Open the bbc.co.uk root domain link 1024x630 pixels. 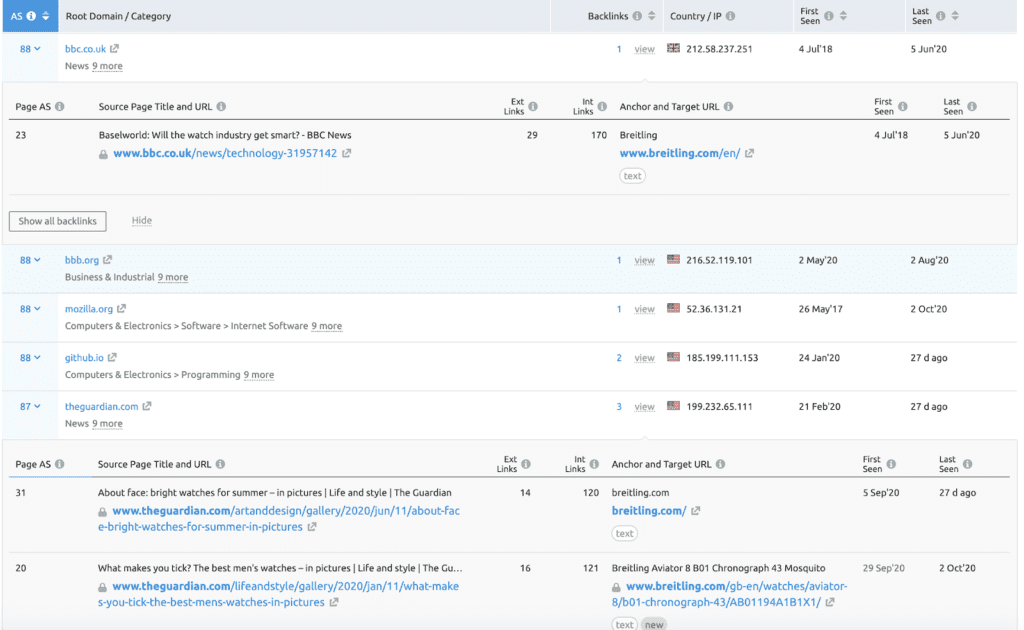[x=85, y=49]
